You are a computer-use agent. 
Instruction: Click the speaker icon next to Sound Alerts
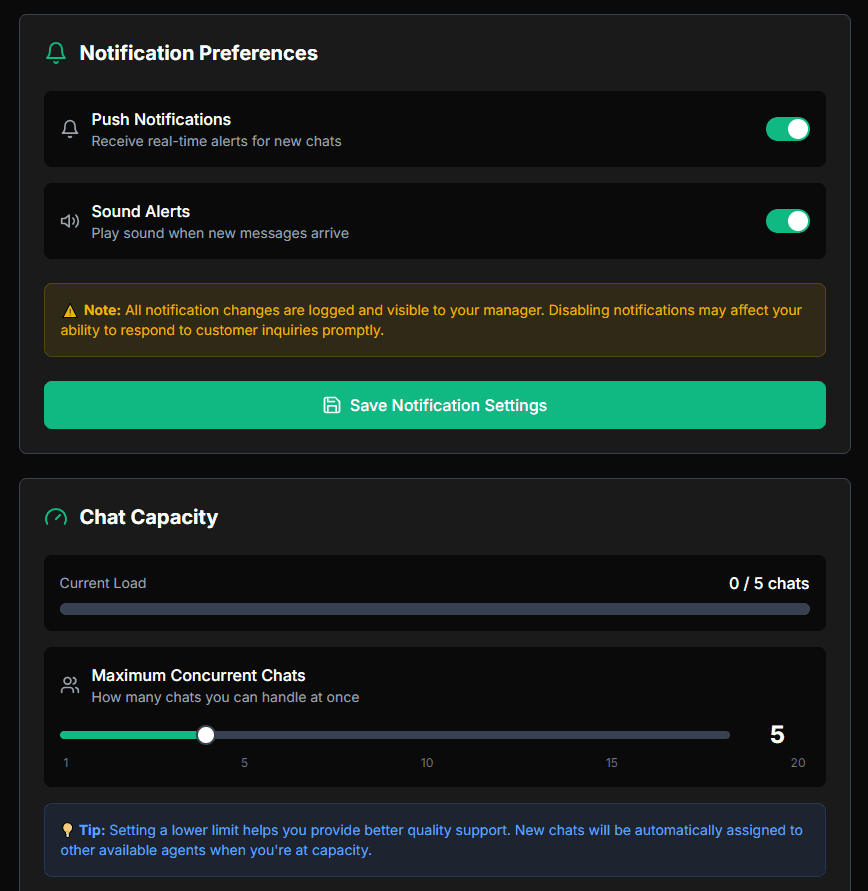coord(70,221)
